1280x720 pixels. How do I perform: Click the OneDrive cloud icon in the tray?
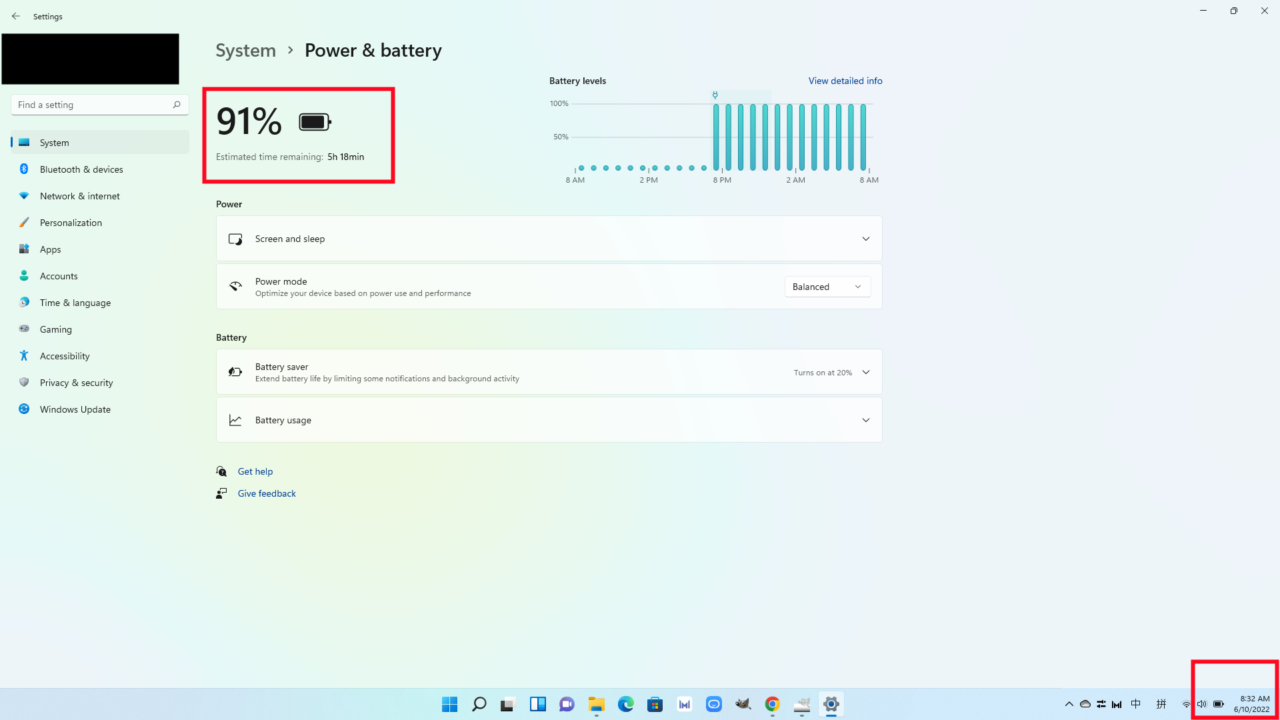tap(1085, 704)
